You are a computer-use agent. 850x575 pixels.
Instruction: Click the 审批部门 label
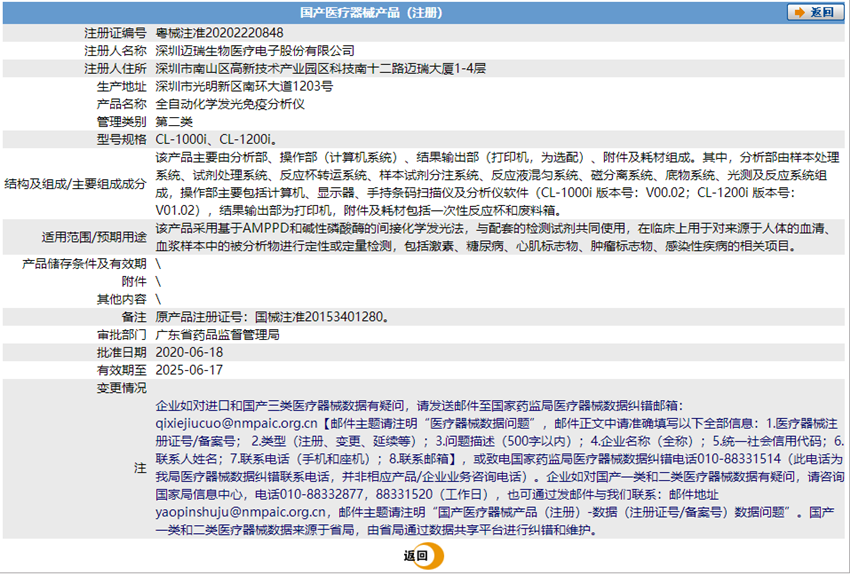tap(121, 334)
